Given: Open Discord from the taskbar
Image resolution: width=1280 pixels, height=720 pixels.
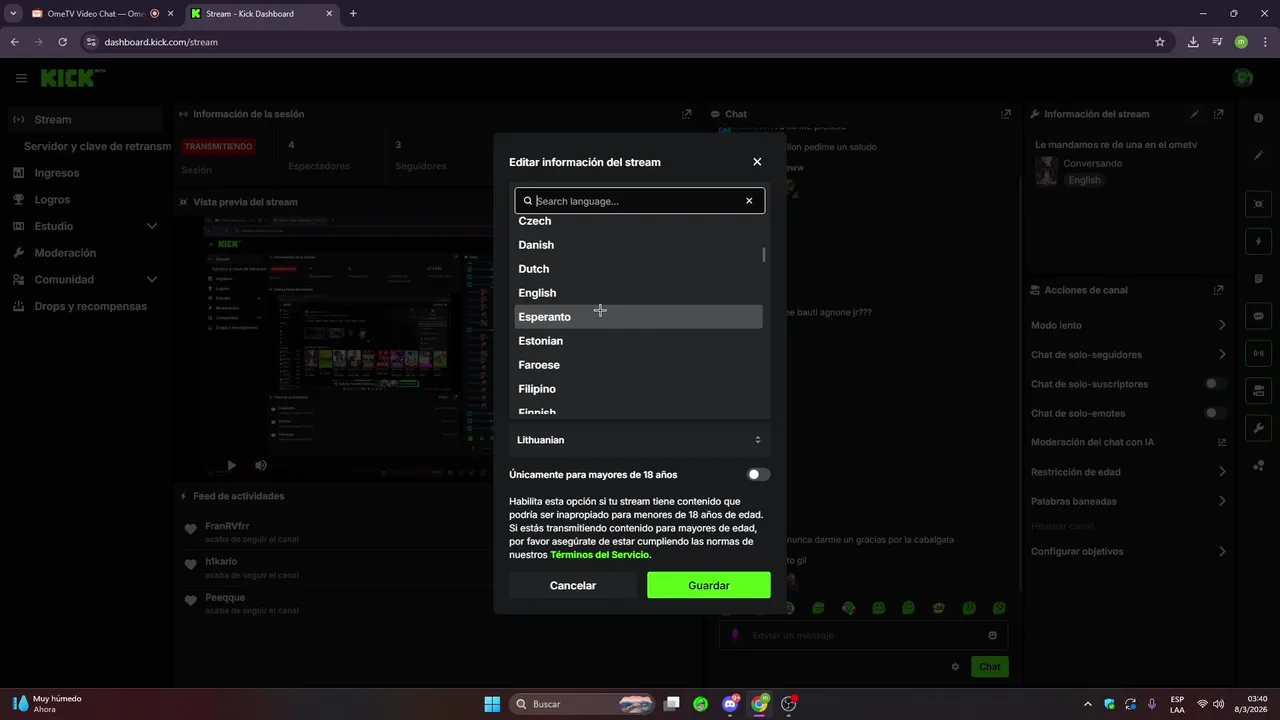Looking at the screenshot, I should (x=730, y=704).
